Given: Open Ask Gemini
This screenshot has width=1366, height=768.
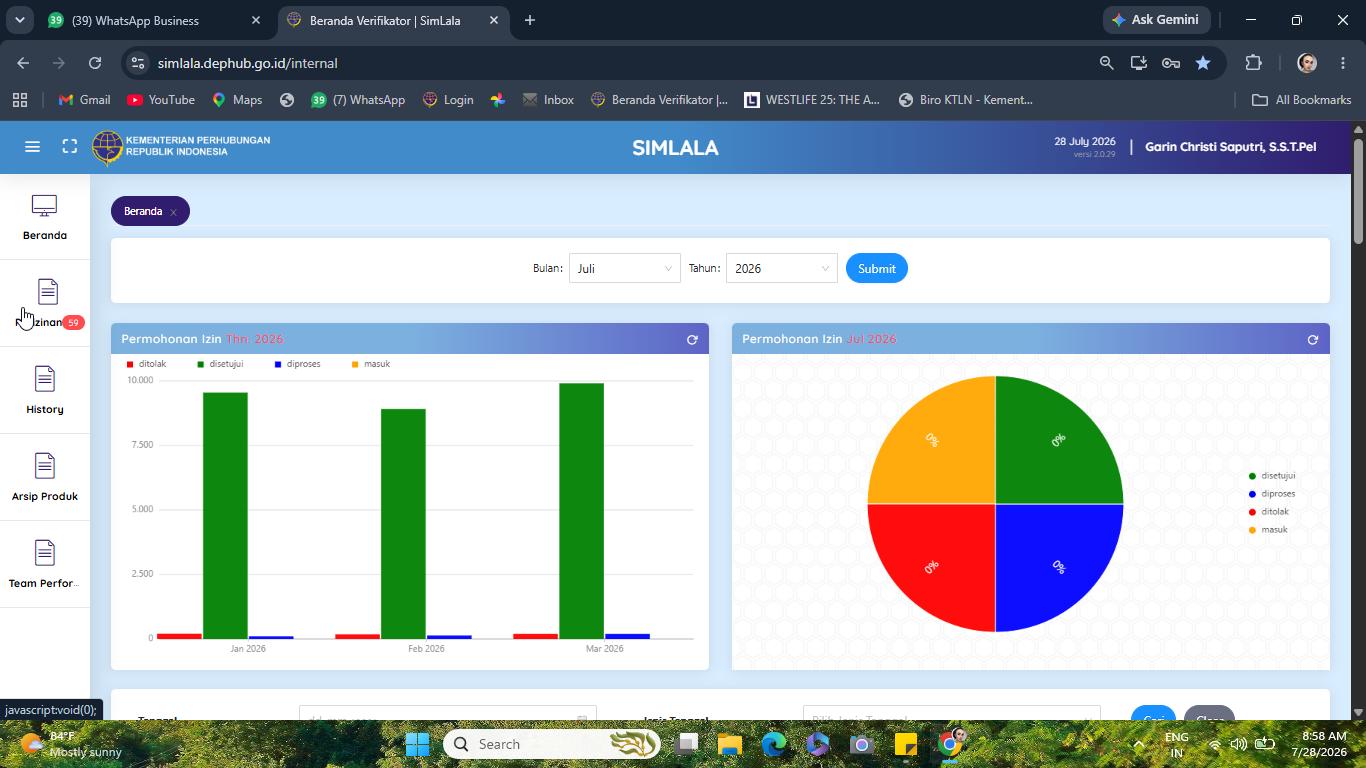Looking at the screenshot, I should tap(1157, 20).
